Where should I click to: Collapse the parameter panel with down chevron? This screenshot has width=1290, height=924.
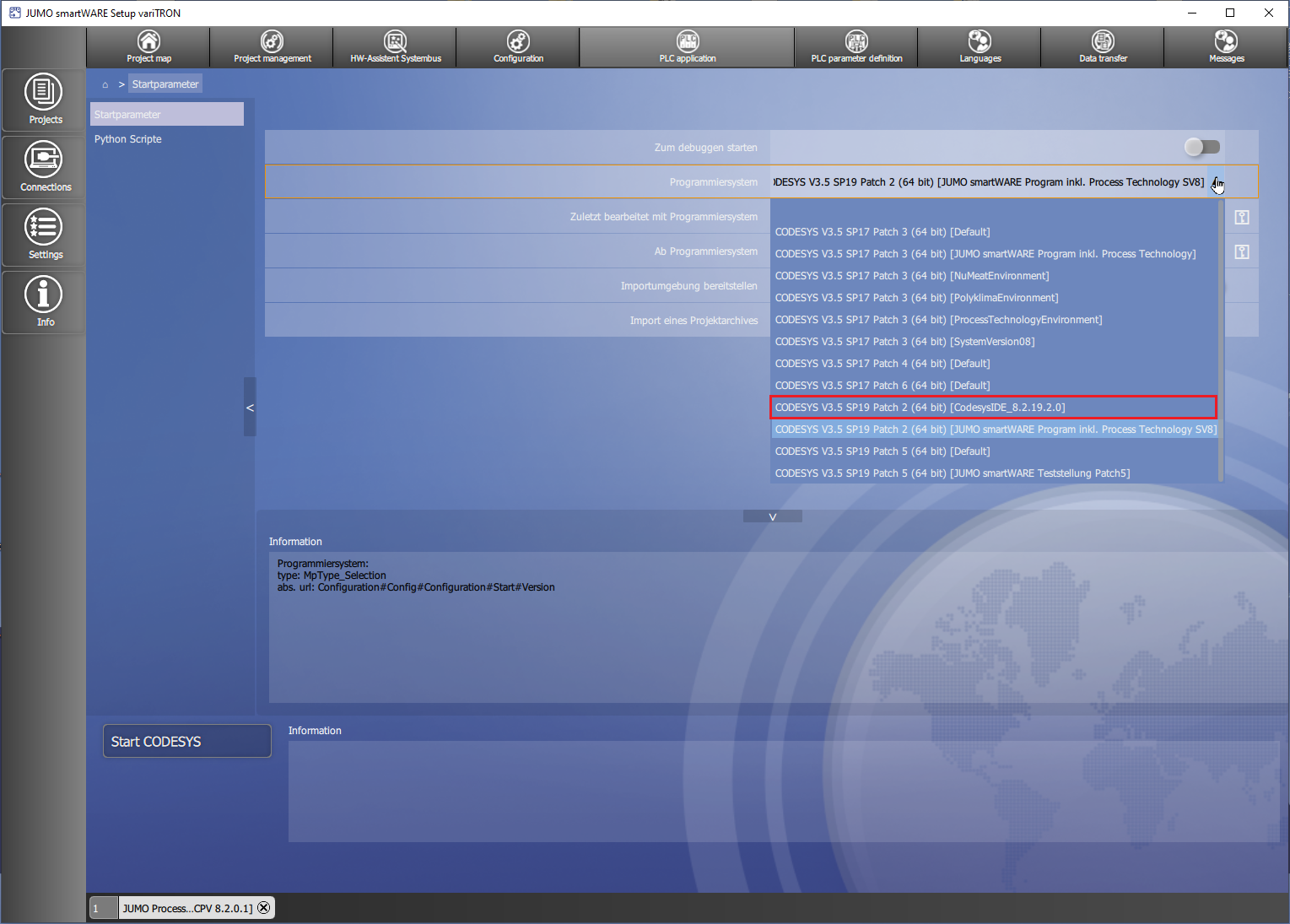coord(772,516)
